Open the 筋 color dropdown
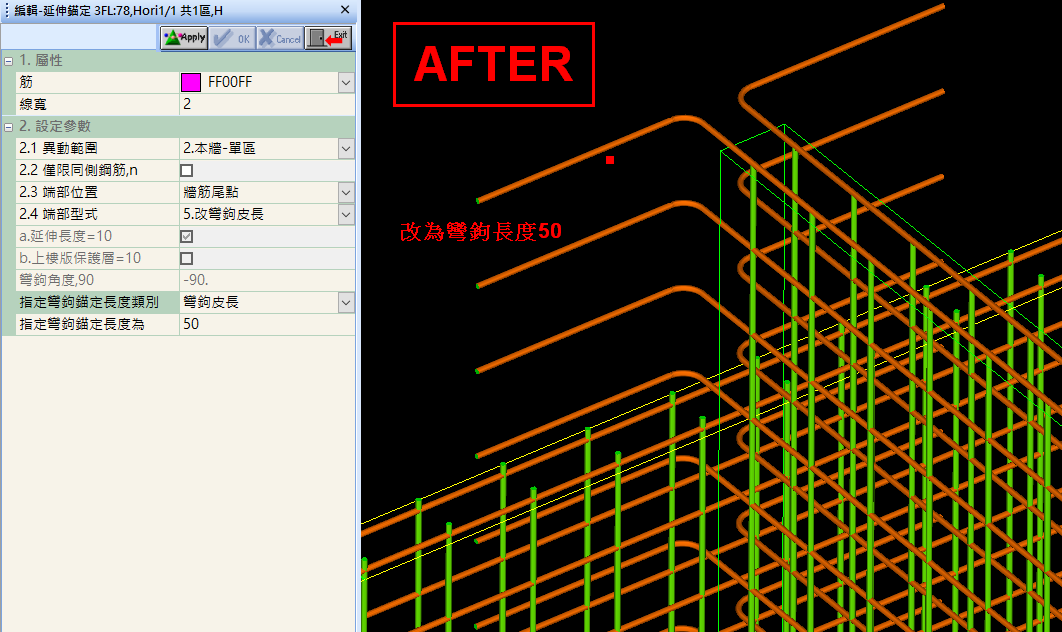Viewport: 1062px width, 632px height. 346,83
